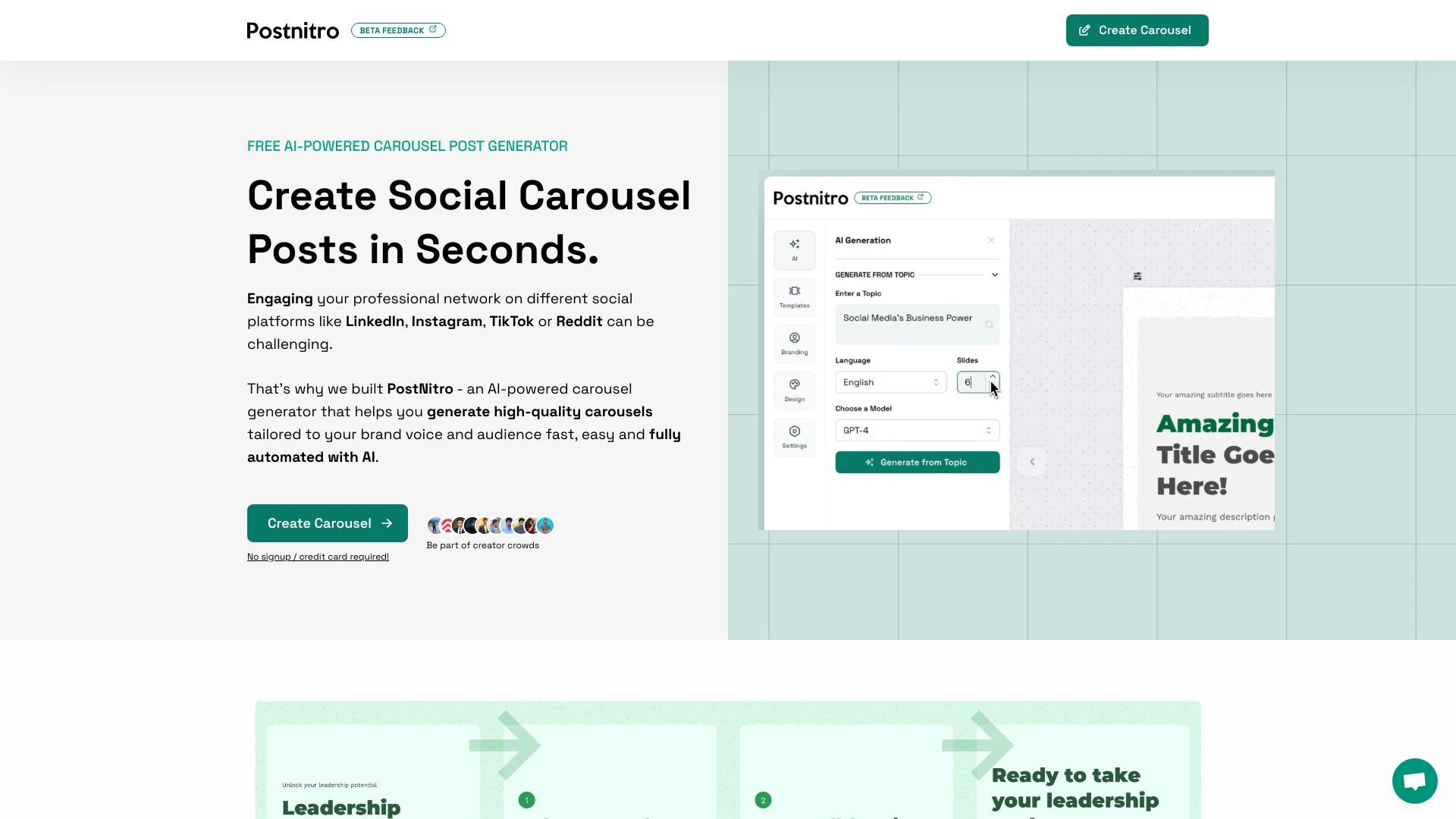Click the social proof avatar group

490,524
